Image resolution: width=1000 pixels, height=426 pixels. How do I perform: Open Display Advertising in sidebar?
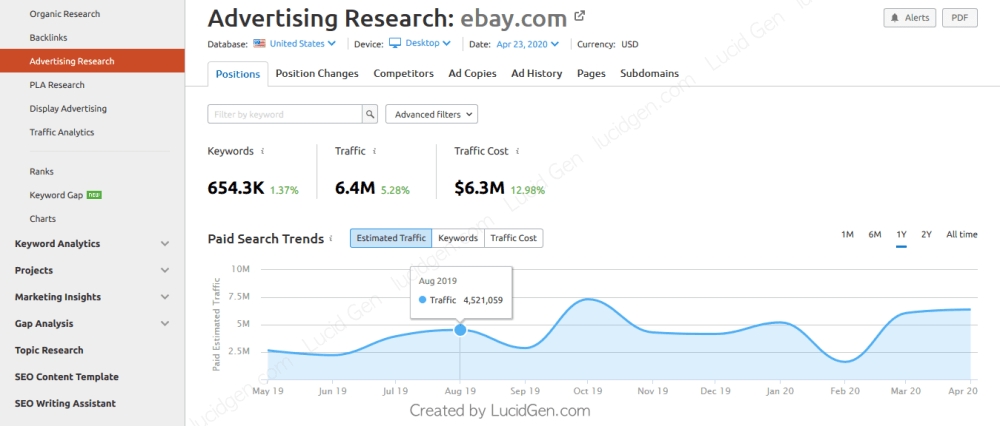coord(68,108)
